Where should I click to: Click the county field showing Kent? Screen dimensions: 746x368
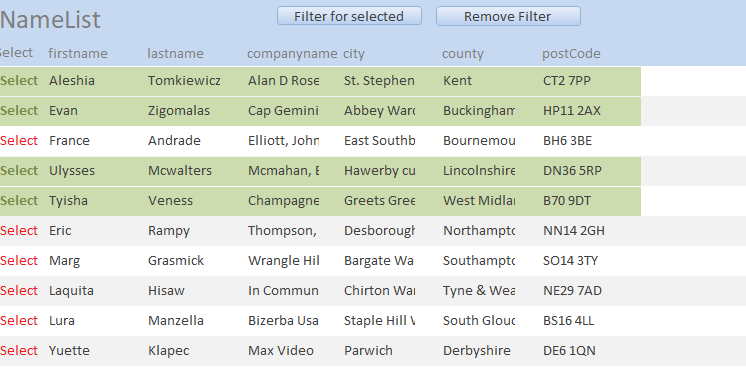pos(479,81)
